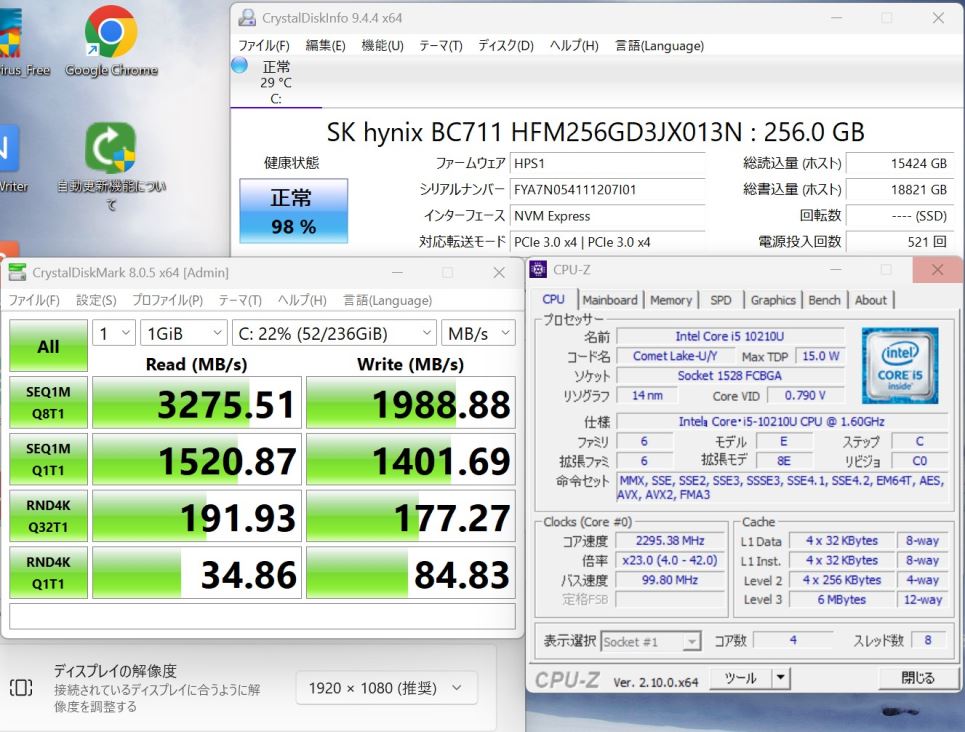
Task: Open 設定 menu in CrystalDiskMark
Action: 96,300
